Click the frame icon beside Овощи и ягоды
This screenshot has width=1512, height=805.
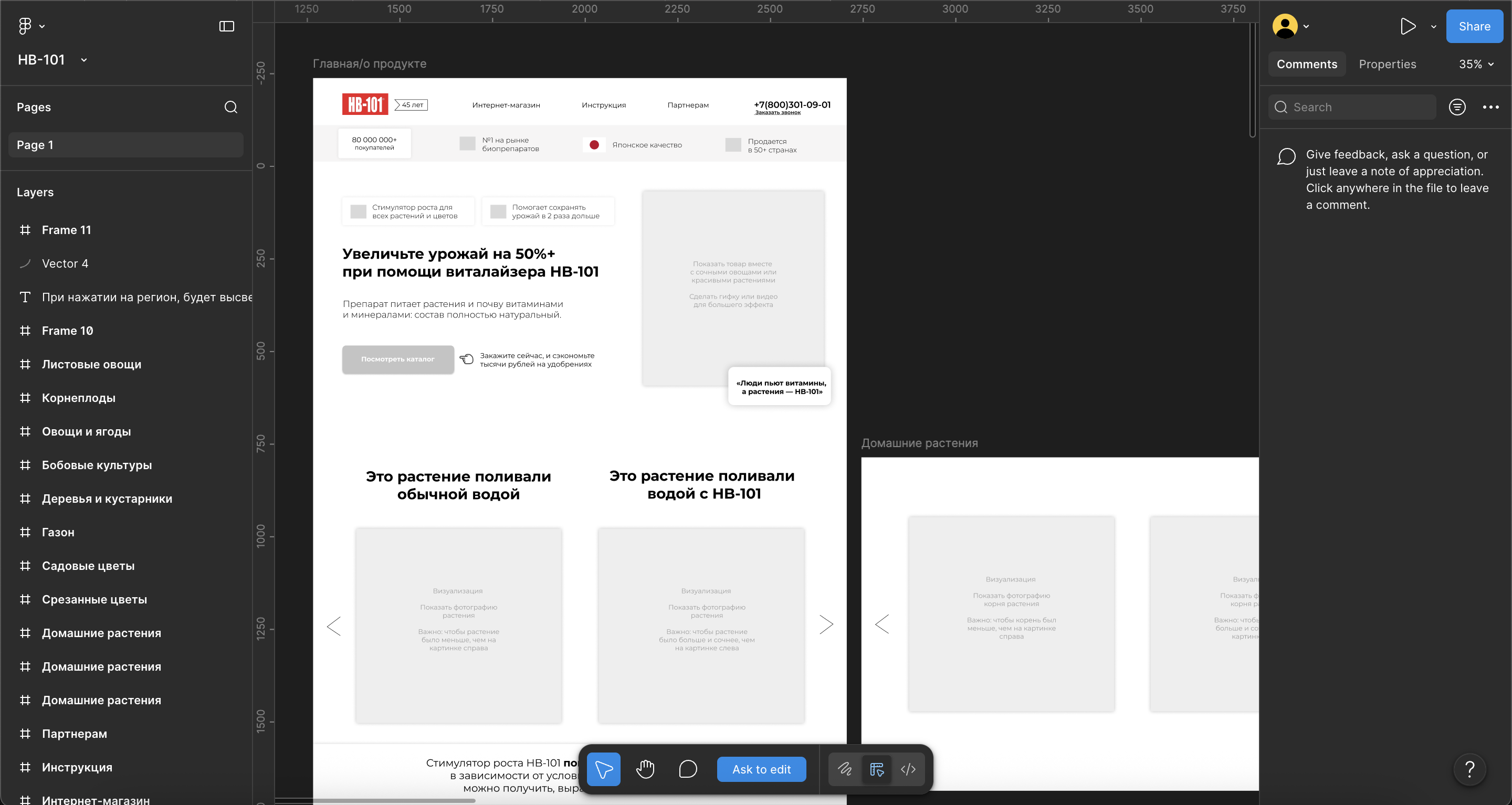25,431
